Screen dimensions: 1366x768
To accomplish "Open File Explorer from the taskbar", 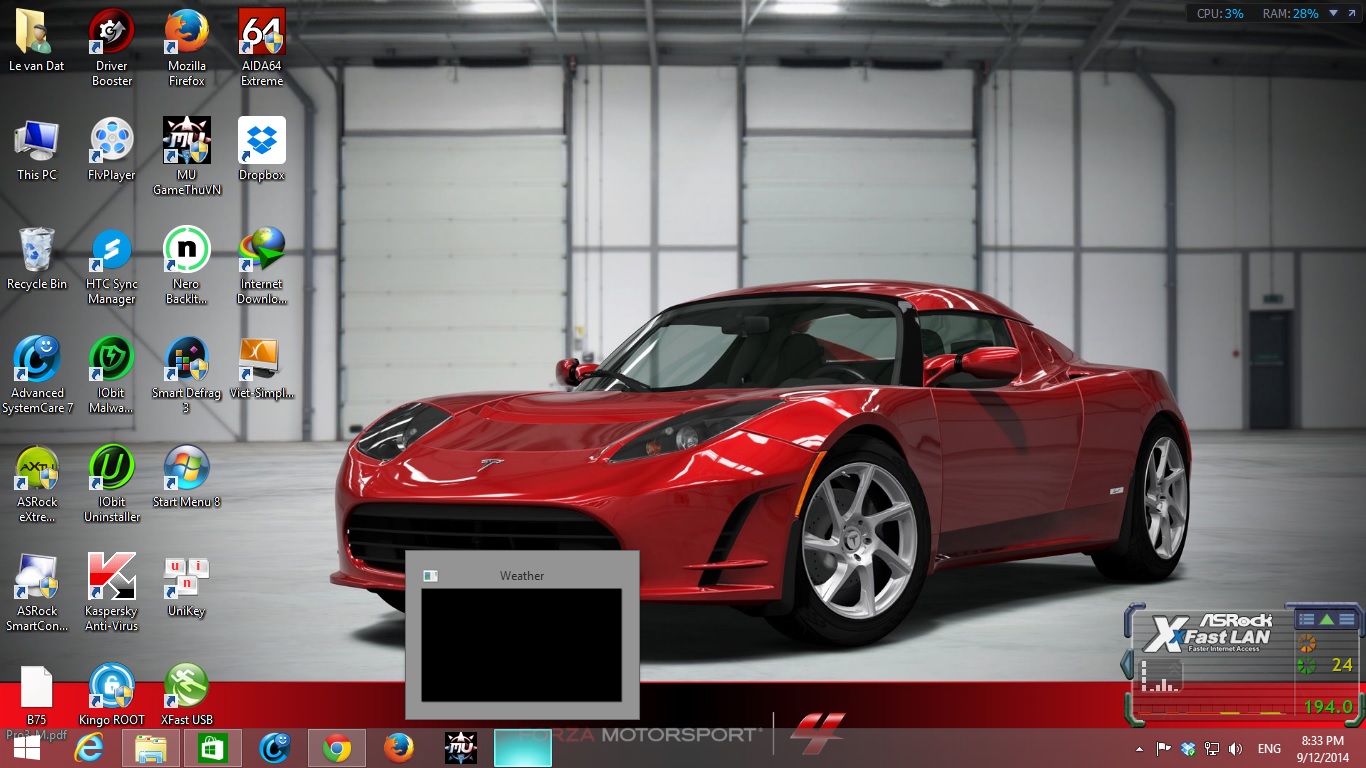I will tap(151, 748).
